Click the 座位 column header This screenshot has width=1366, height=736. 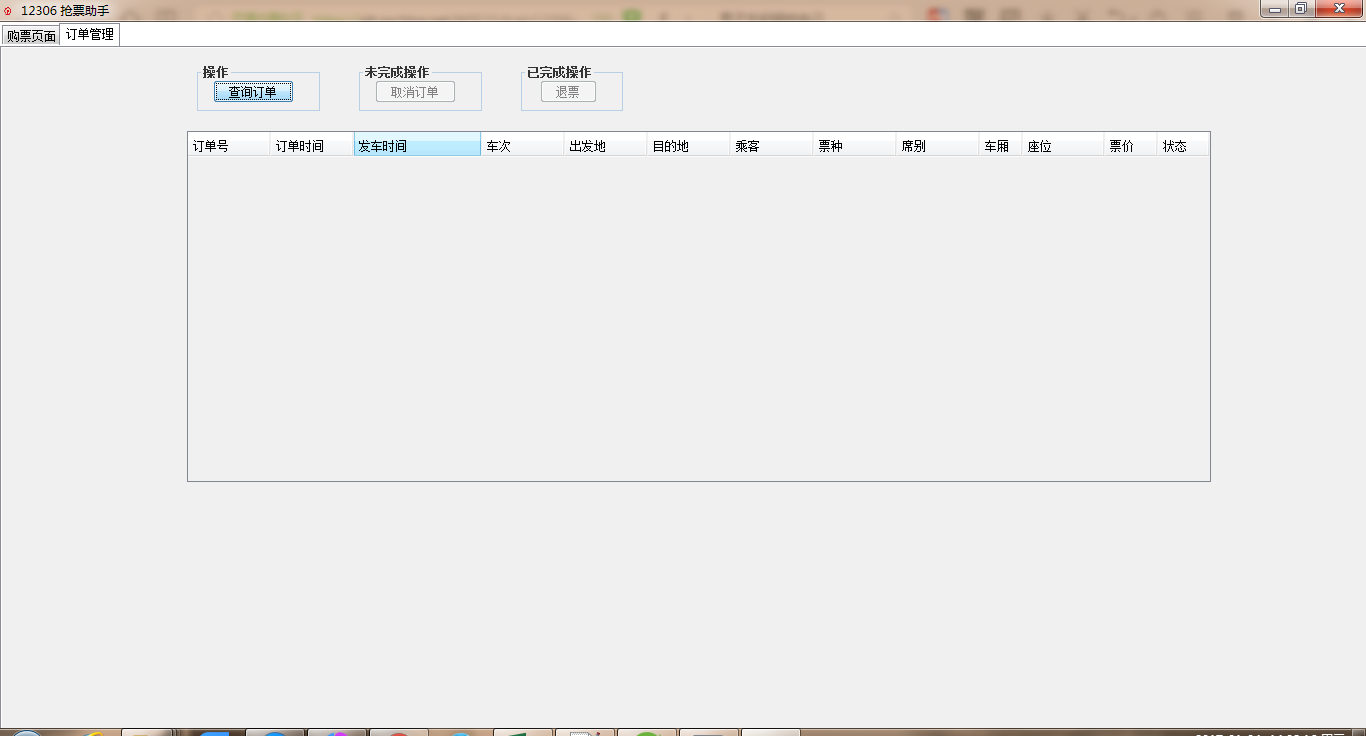coord(1064,146)
